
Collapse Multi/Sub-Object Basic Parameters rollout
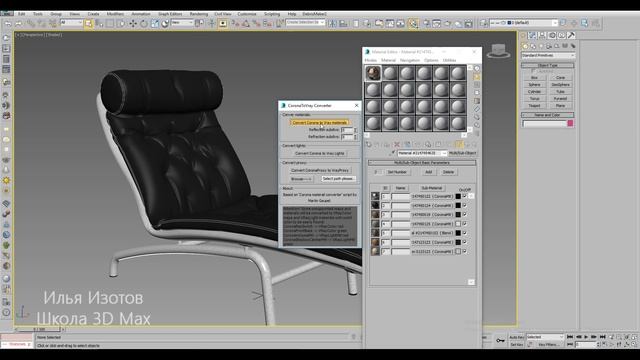[x=422, y=162]
